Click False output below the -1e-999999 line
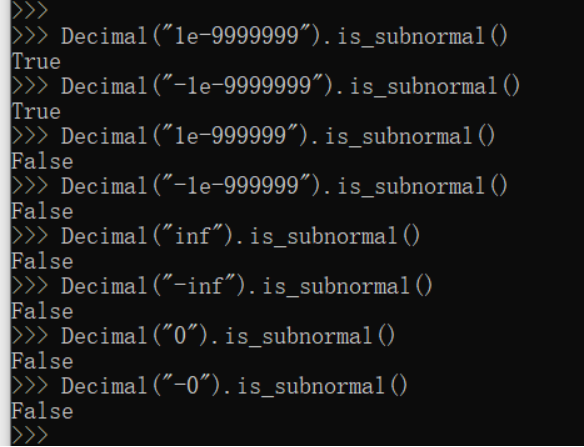 tap(42, 212)
